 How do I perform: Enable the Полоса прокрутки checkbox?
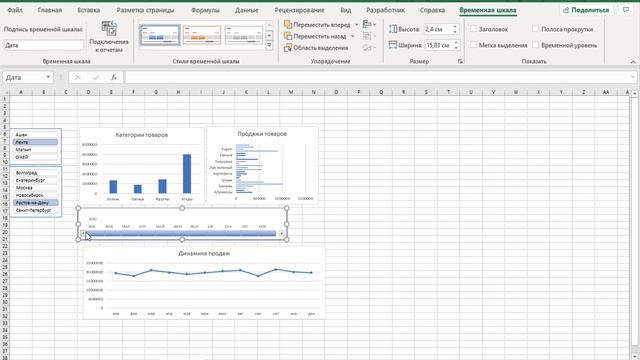coord(536,29)
